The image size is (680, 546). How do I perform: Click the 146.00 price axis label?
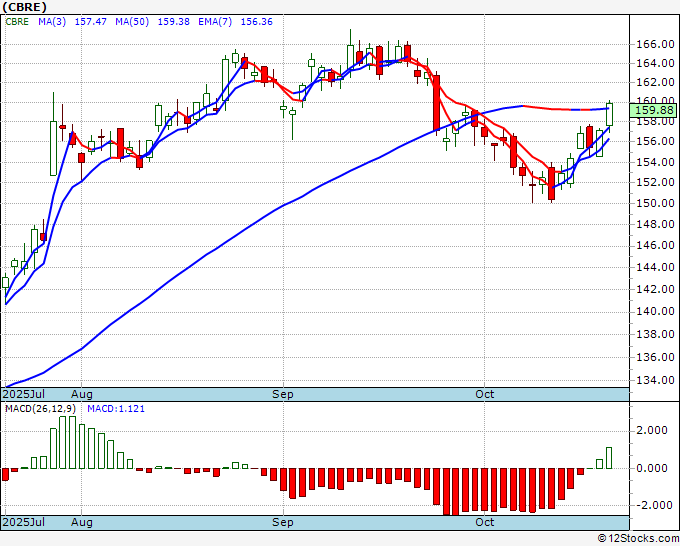(655, 246)
